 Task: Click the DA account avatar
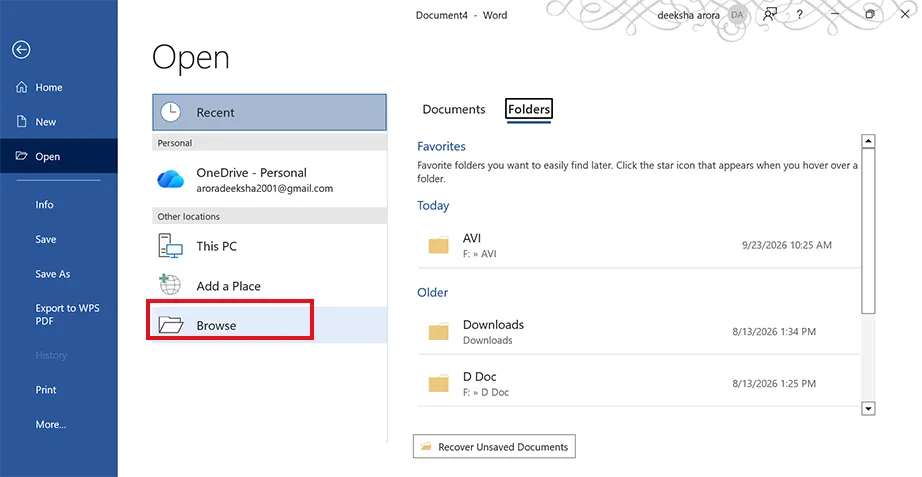pyautogui.click(x=737, y=15)
